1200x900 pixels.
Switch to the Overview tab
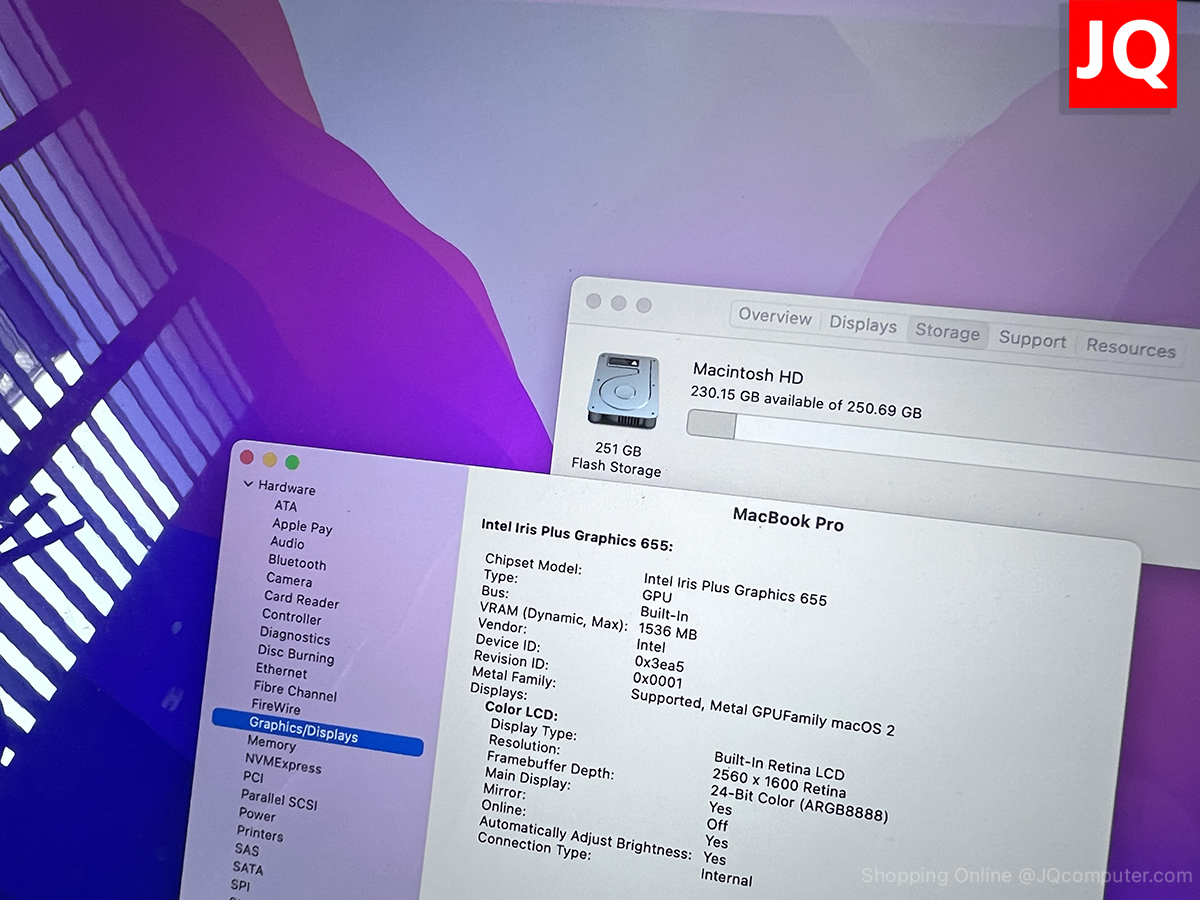[x=775, y=317]
